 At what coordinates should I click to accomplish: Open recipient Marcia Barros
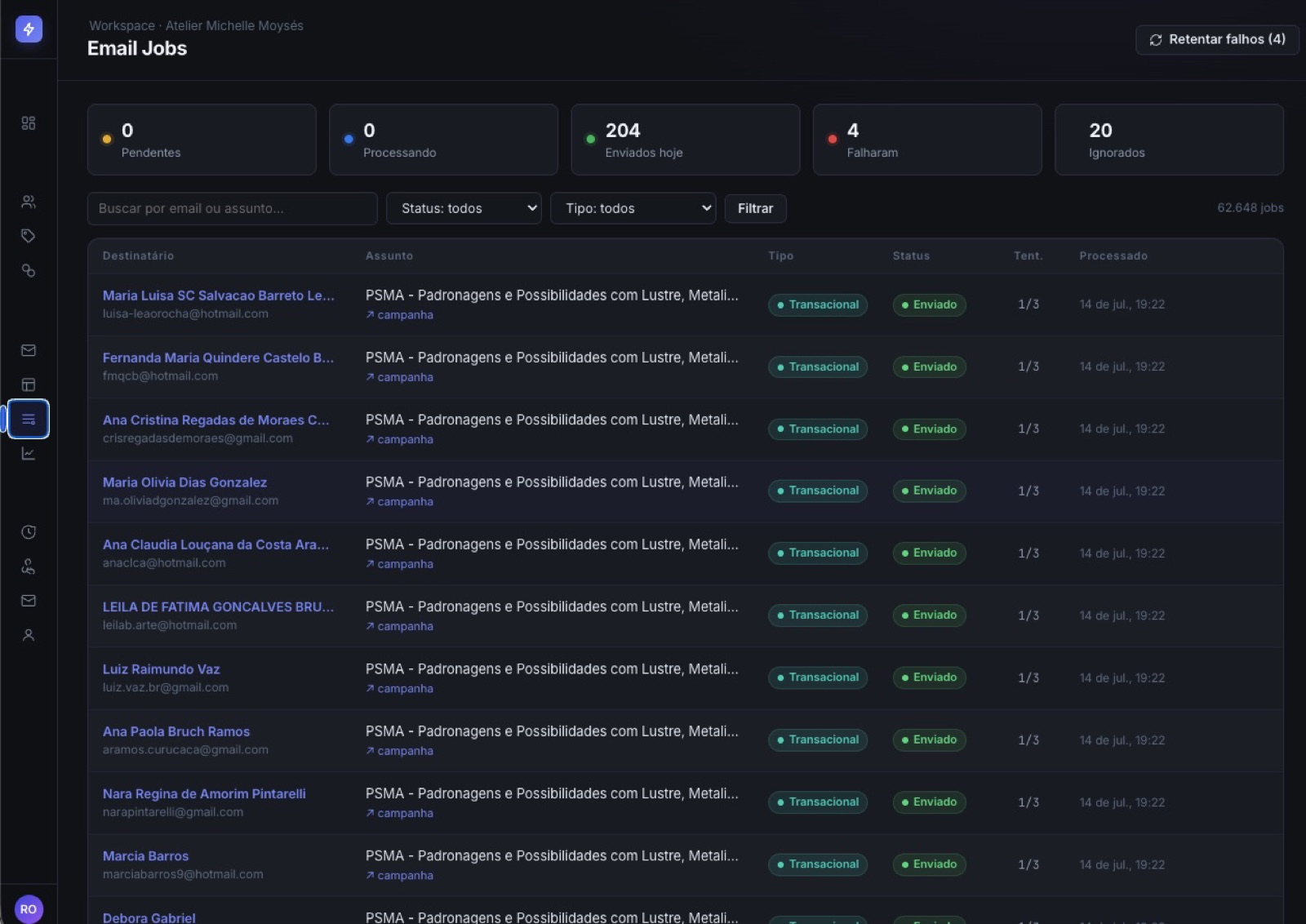(145, 855)
